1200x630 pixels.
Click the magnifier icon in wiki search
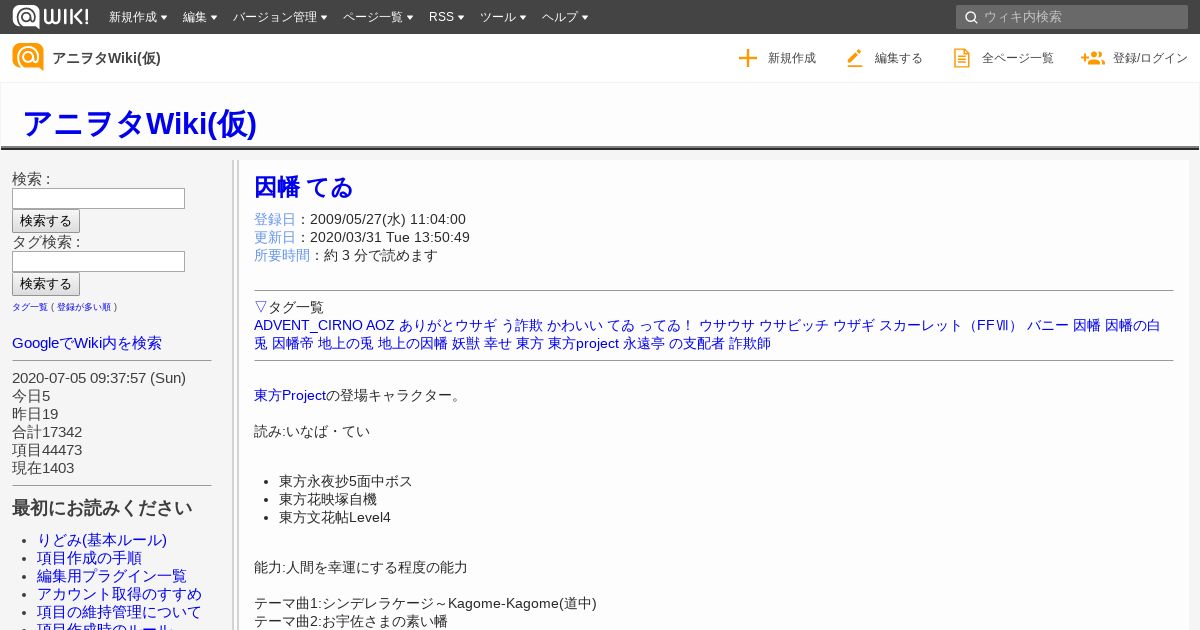971,17
